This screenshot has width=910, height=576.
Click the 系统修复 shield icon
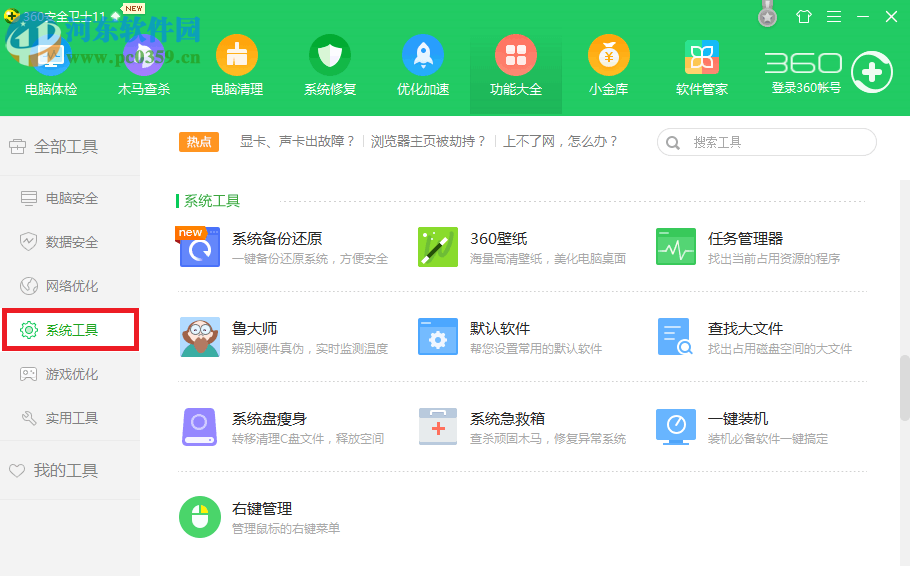pyautogui.click(x=330, y=55)
